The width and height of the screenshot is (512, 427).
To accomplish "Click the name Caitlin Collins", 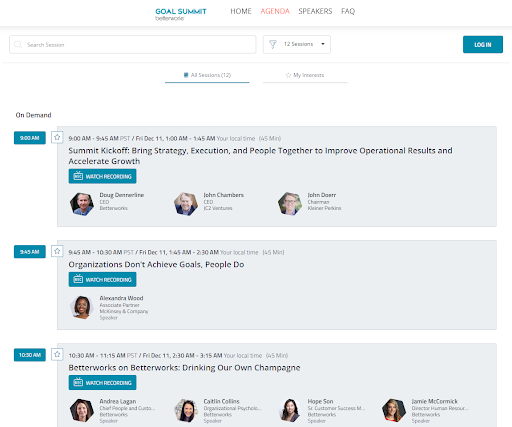I will point(221,401).
